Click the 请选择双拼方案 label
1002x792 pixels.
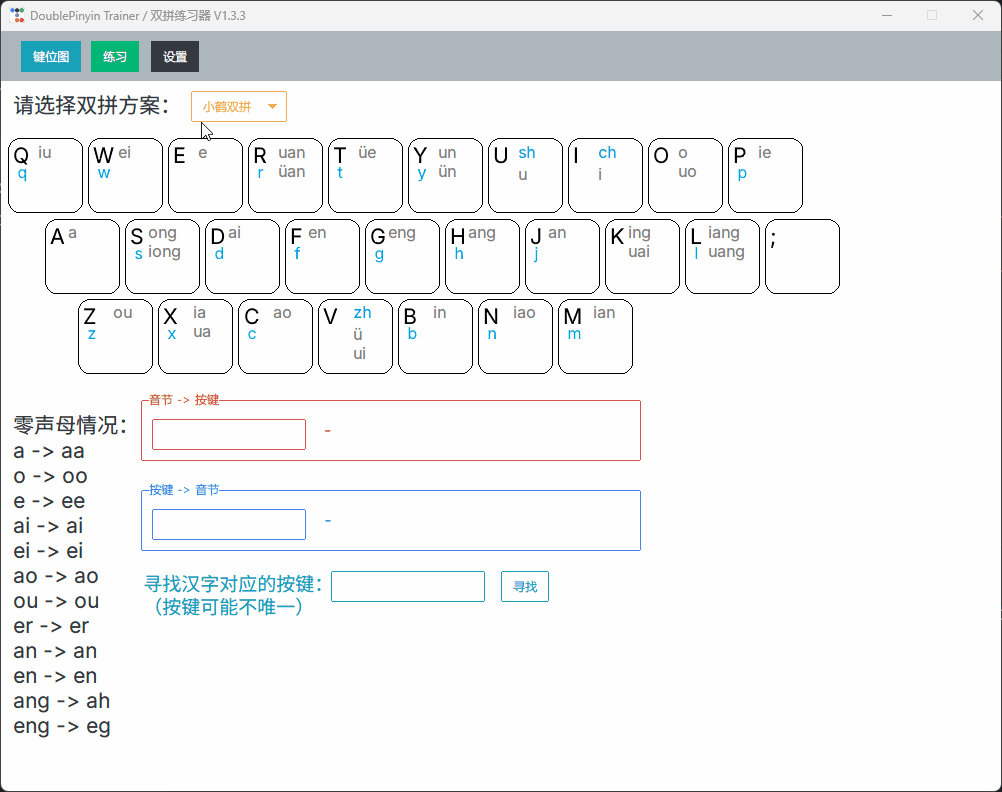[92, 105]
